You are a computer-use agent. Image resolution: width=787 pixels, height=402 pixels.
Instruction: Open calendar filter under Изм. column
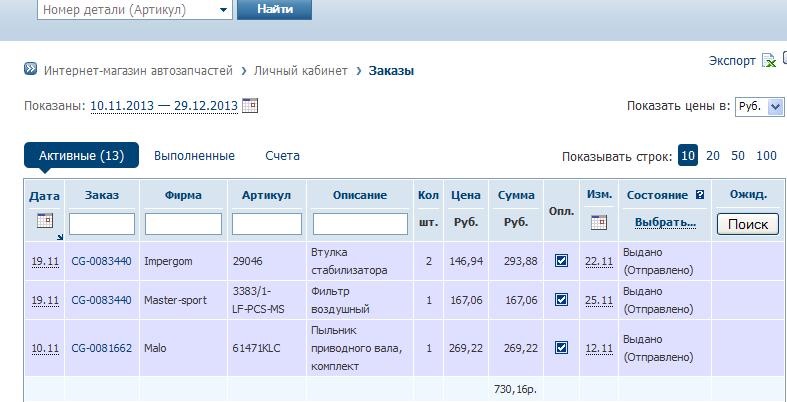pyautogui.click(x=599, y=222)
